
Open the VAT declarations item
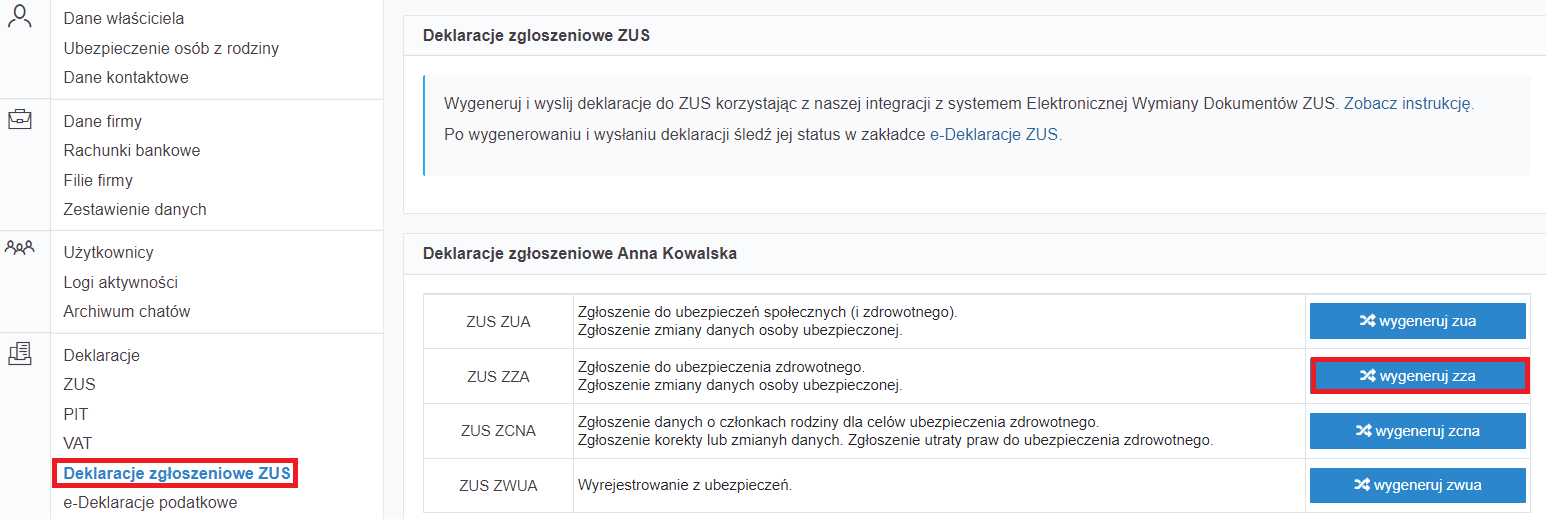coord(77,442)
